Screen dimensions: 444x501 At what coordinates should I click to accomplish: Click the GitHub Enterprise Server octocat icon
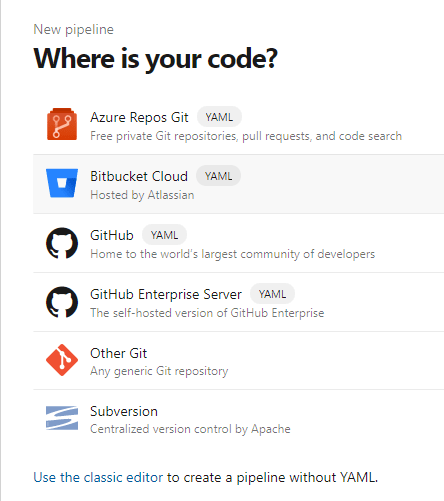click(62, 302)
